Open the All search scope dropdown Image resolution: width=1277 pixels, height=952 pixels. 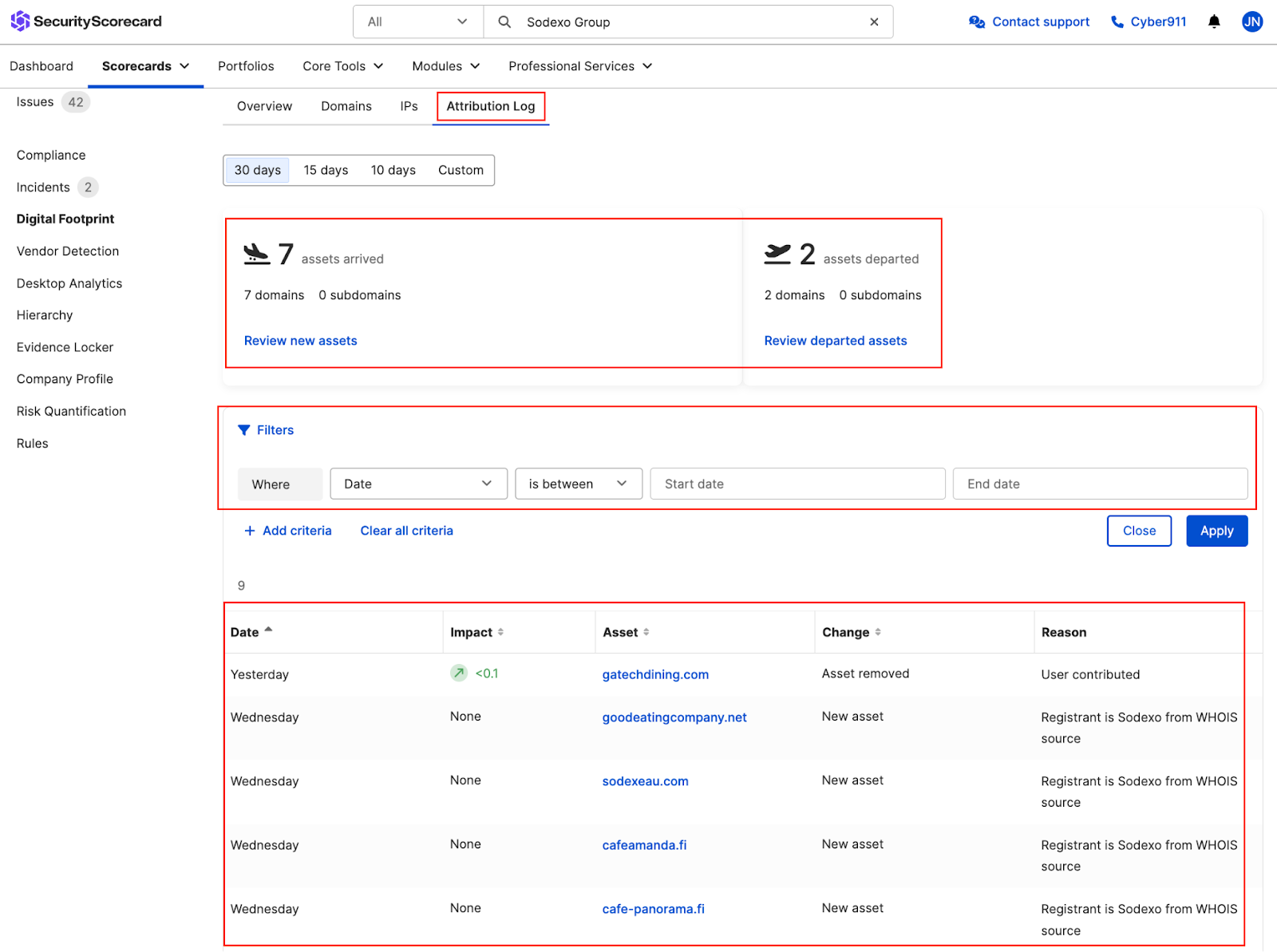(x=418, y=22)
